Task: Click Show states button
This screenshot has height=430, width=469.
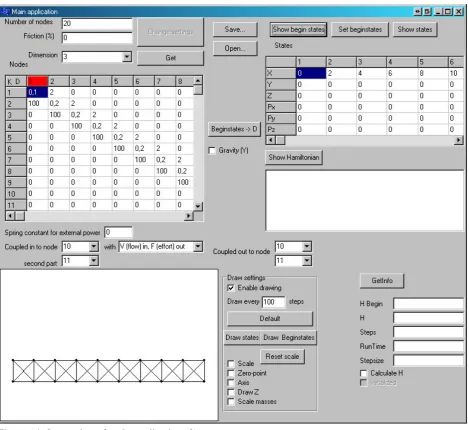Action: pos(415,30)
